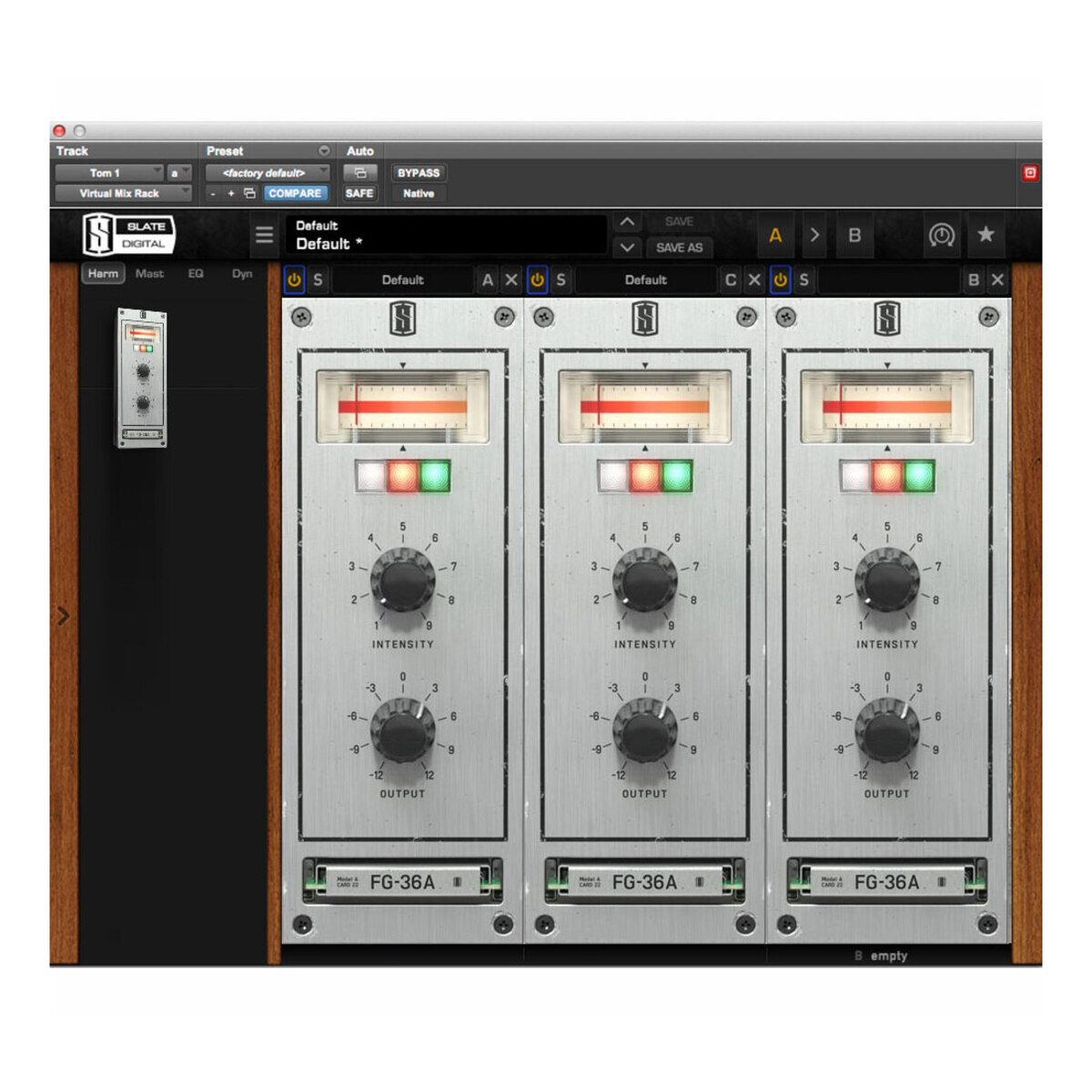Click the white lamp on the third module

click(855, 476)
